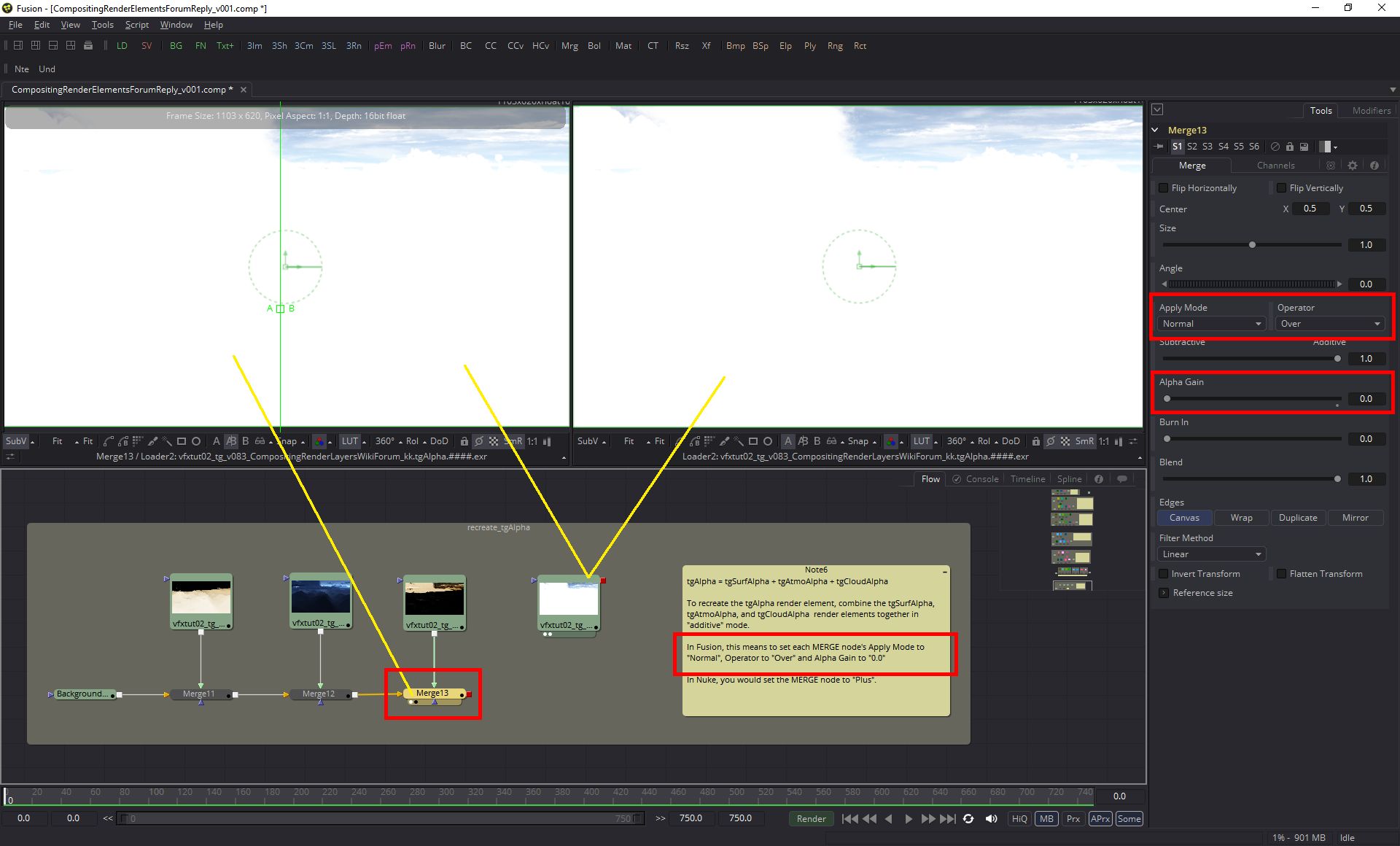The width and height of the screenshot is (1400, 846).
Task: Toggle the HiQ high quality button
Action: pyautogui.click(x=1019, y=818)
